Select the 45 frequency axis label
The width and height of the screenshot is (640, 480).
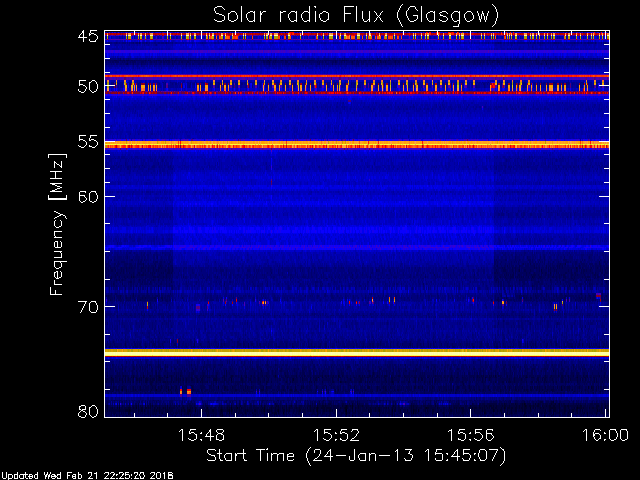tap(88, 36)
